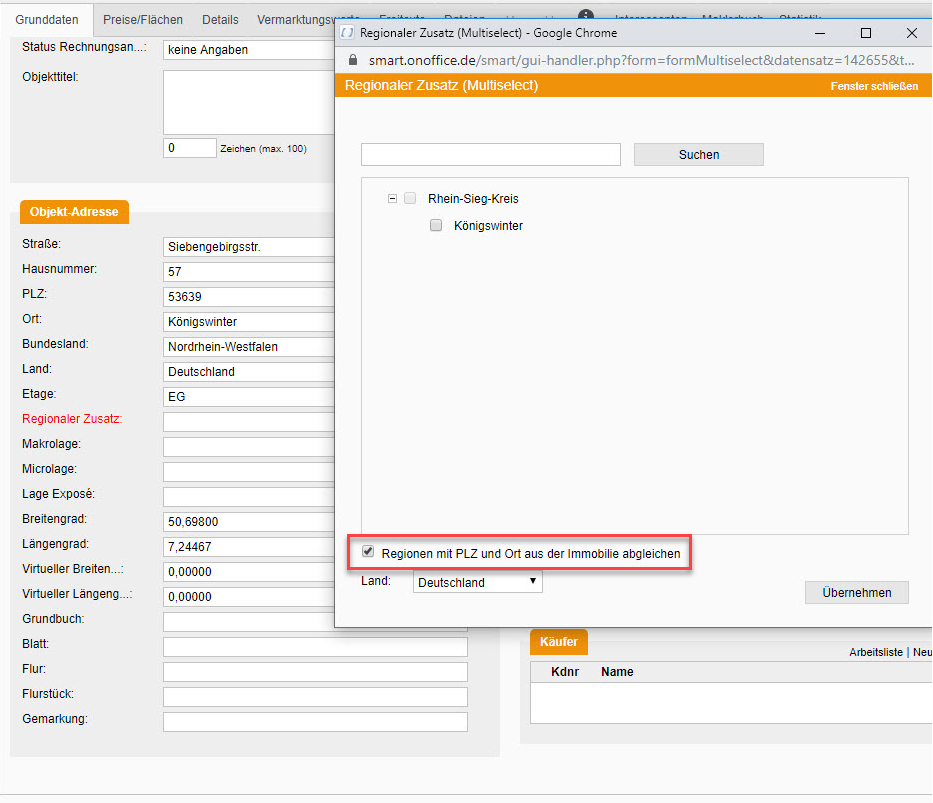This screenshot has width=933, height=803.
Task: Switch to the Preise/Flächen tab
Action: point(143,20)
